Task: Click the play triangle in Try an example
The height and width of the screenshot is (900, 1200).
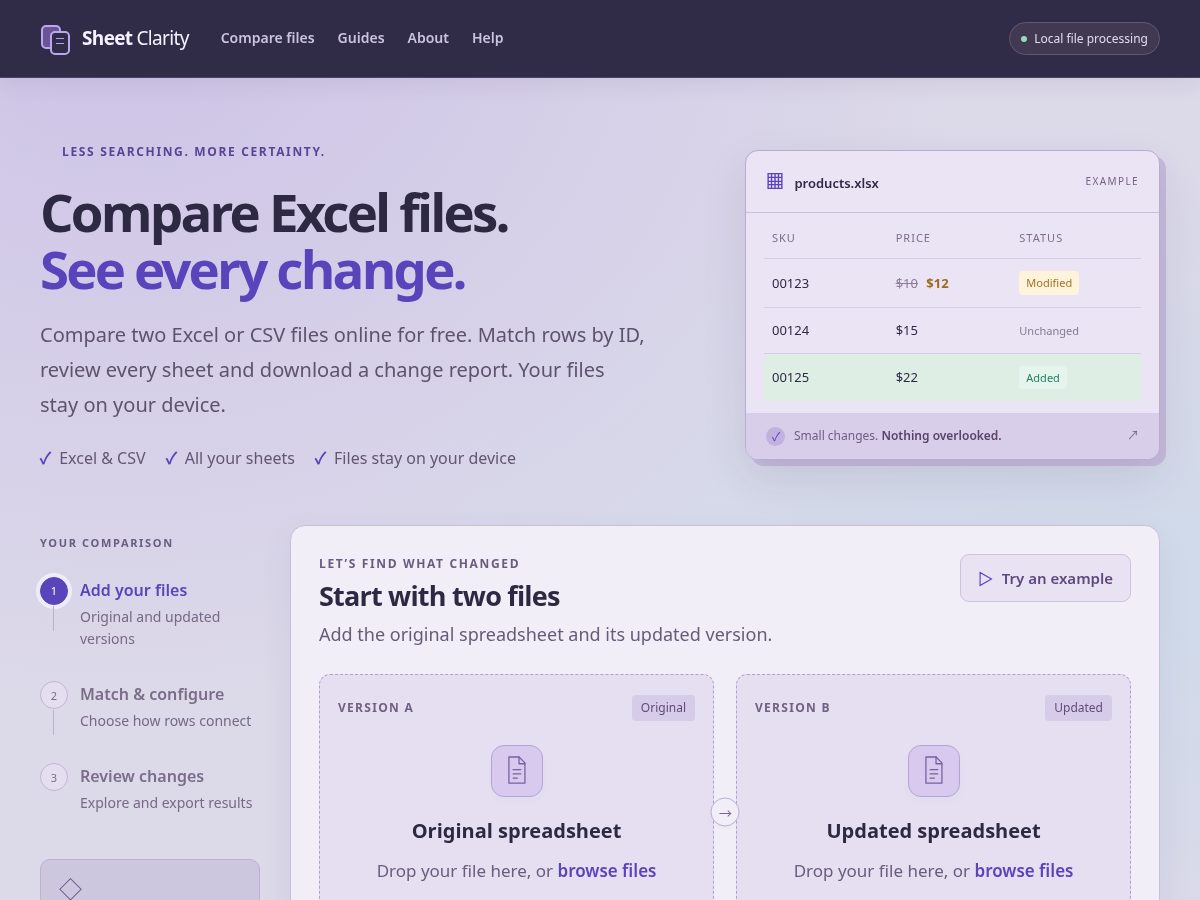Action: tap(985, 578)
